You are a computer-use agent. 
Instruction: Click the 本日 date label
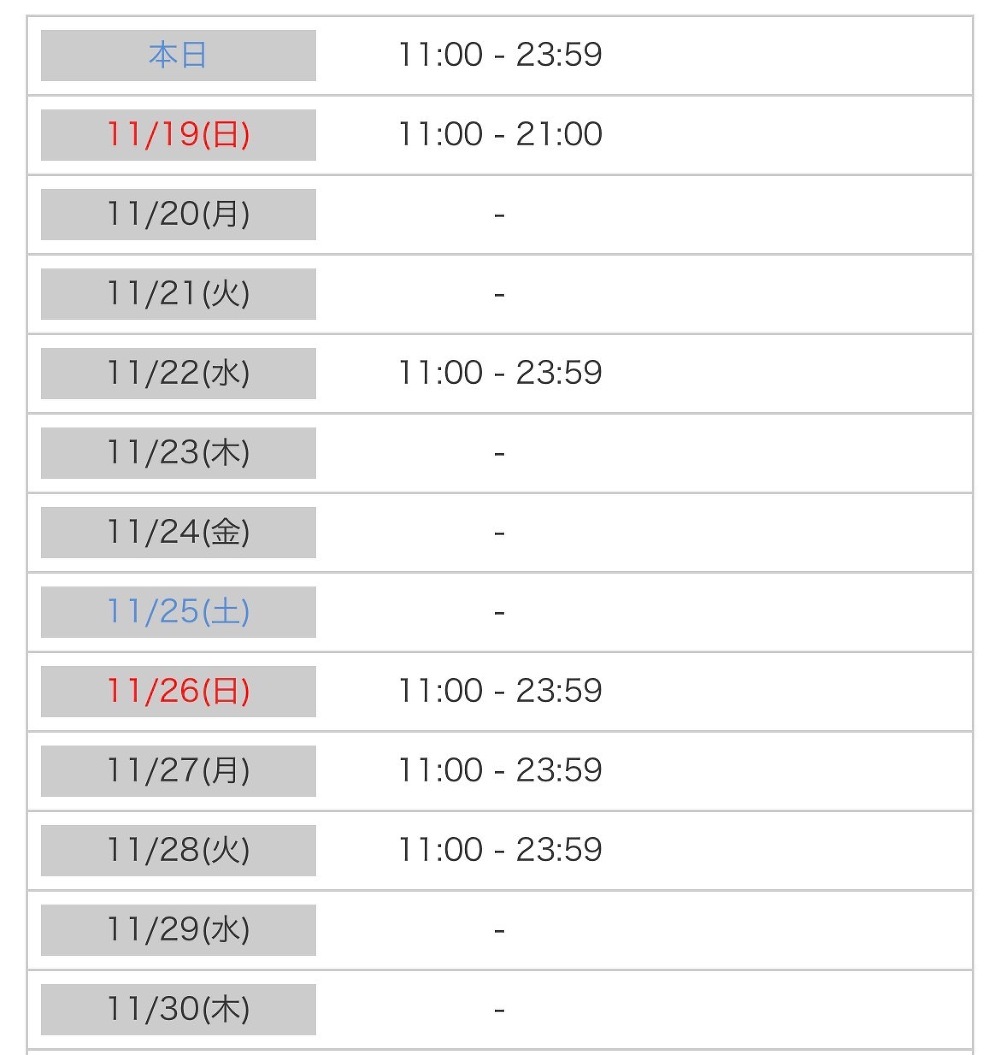pyautogui.click(x=178, y=55)
